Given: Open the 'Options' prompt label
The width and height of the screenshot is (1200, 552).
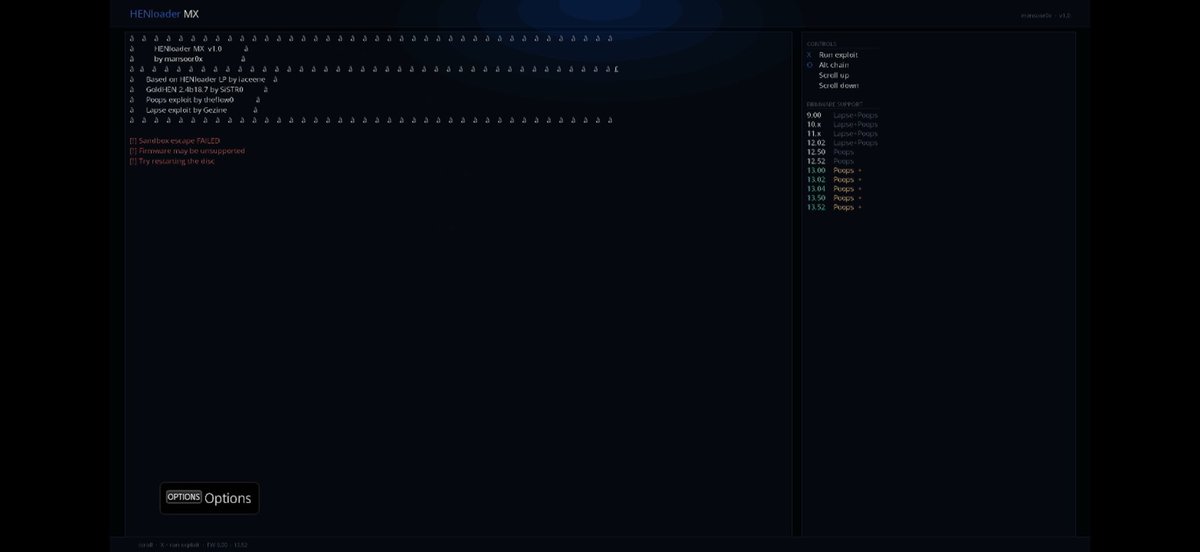Looking at the screenshot, I should [x=228, y=498].
